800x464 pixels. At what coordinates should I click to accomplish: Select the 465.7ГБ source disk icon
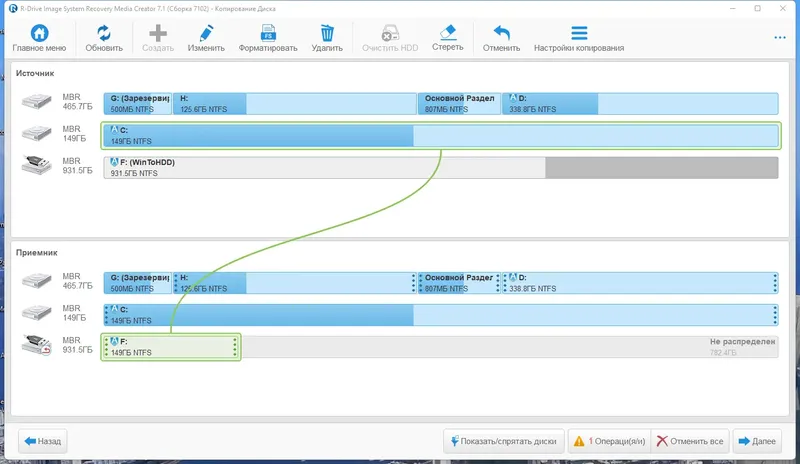[x=36, y=101]
